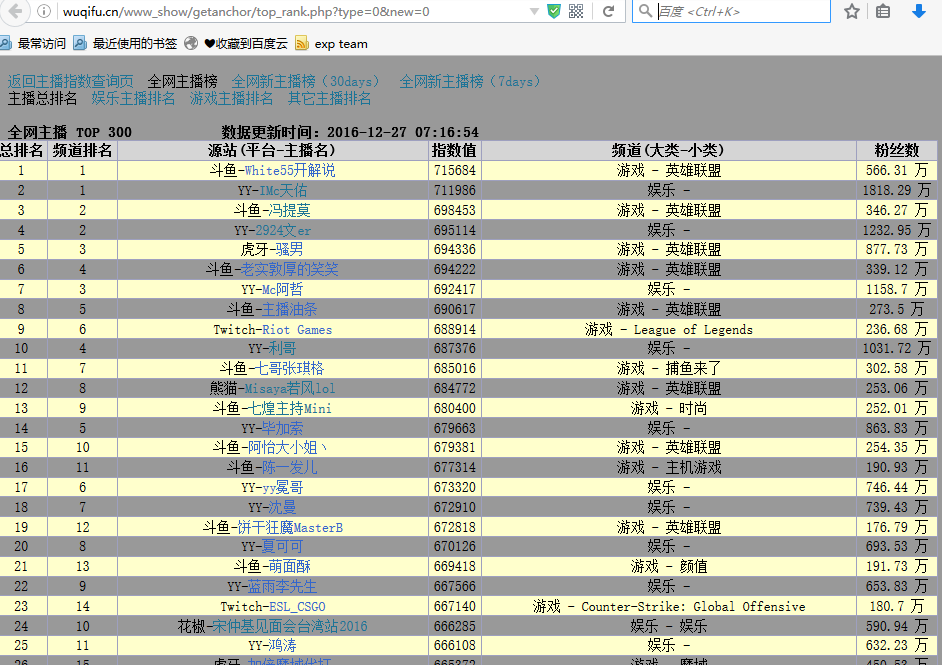Image resolution: width=942 pixels, height=665 pixels.
Task: Reload the page with the refresh button
Action: pos(608,12)
